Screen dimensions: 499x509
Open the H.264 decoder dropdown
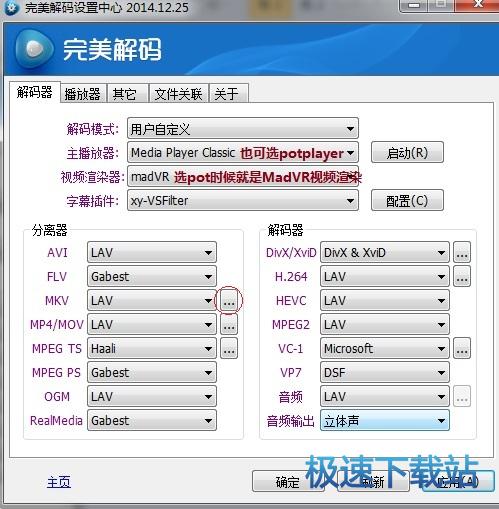click(385, 277)
